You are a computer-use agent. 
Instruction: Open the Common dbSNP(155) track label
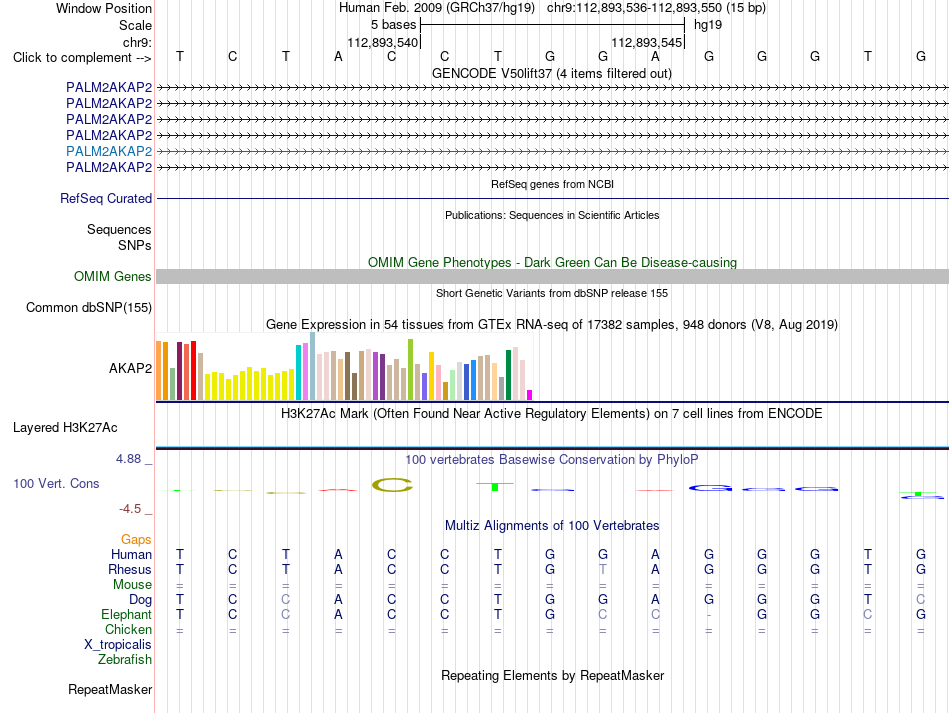[89, 308]
